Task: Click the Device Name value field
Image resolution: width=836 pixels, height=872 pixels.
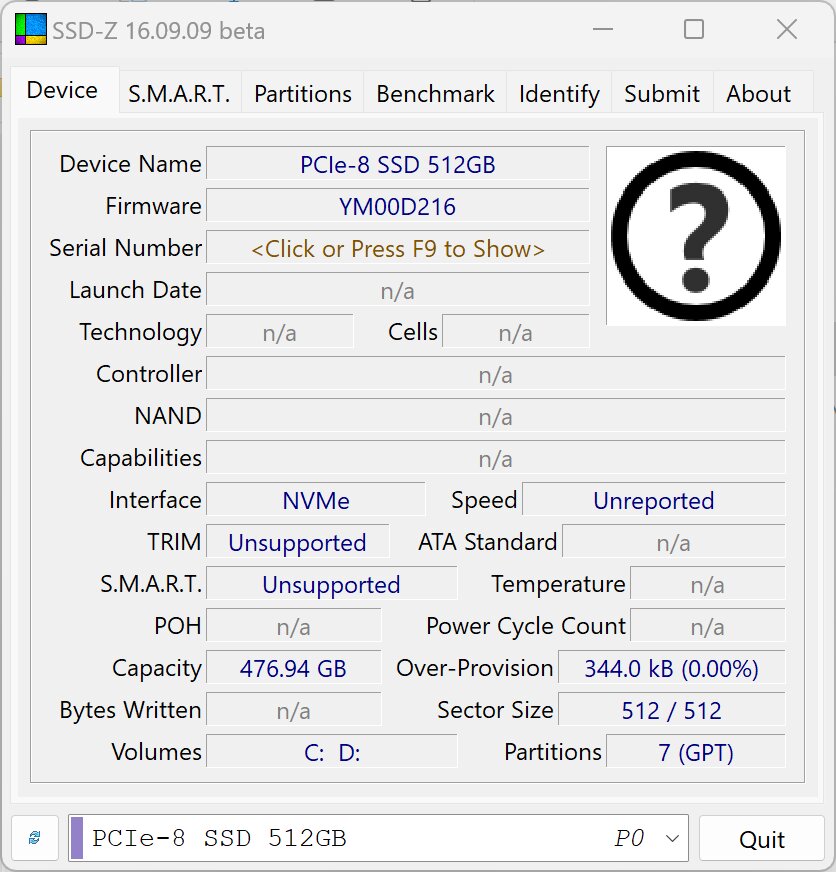Action: tap(398, 164)
